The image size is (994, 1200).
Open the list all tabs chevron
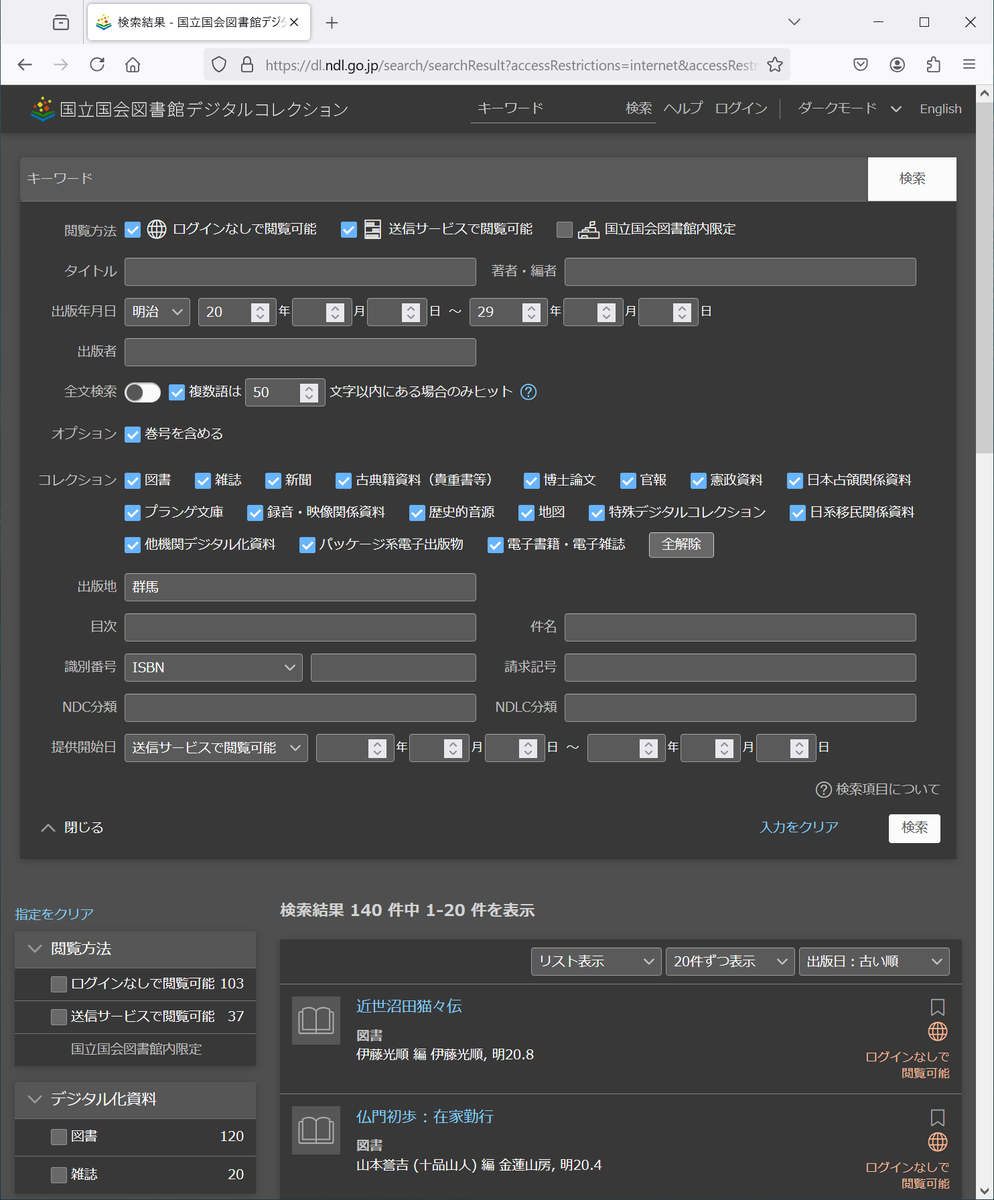point(794,22)
